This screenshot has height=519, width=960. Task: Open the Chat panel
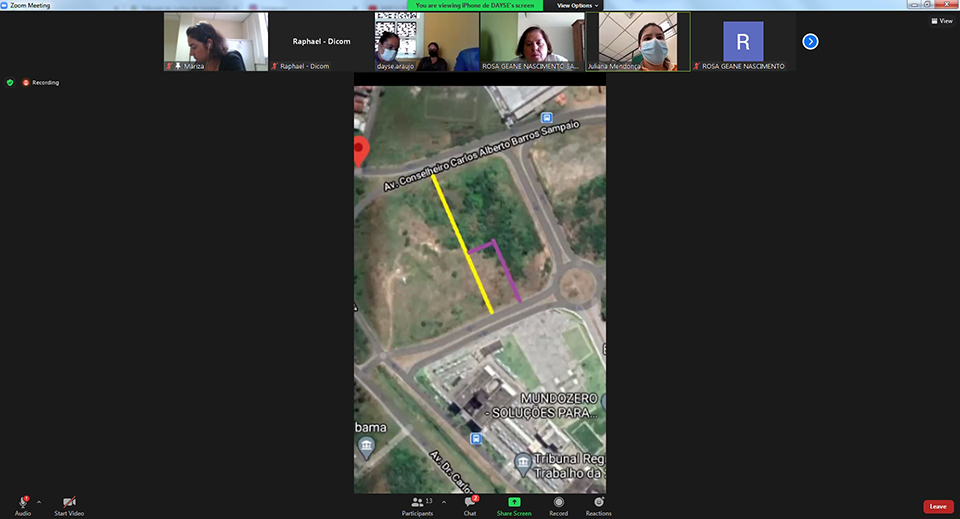coord(469,502)
